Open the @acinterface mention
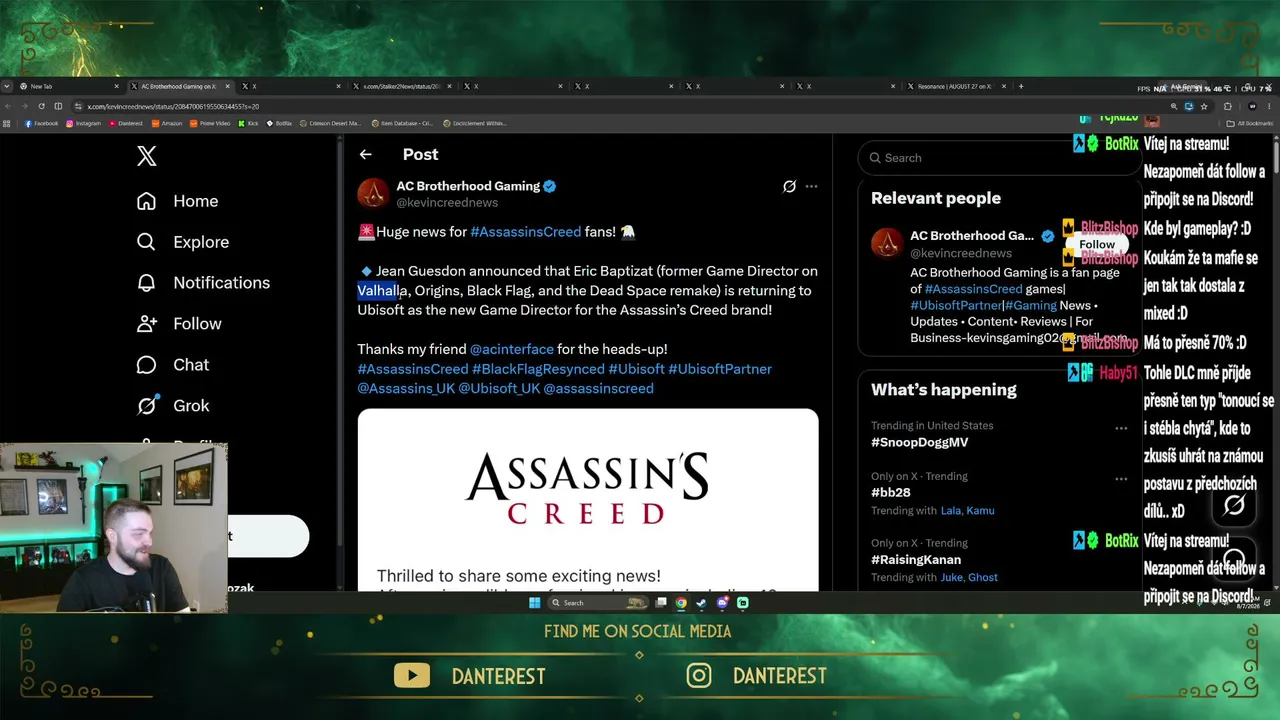This screenshot has height=720, width=1280. (x=512, y=349)
